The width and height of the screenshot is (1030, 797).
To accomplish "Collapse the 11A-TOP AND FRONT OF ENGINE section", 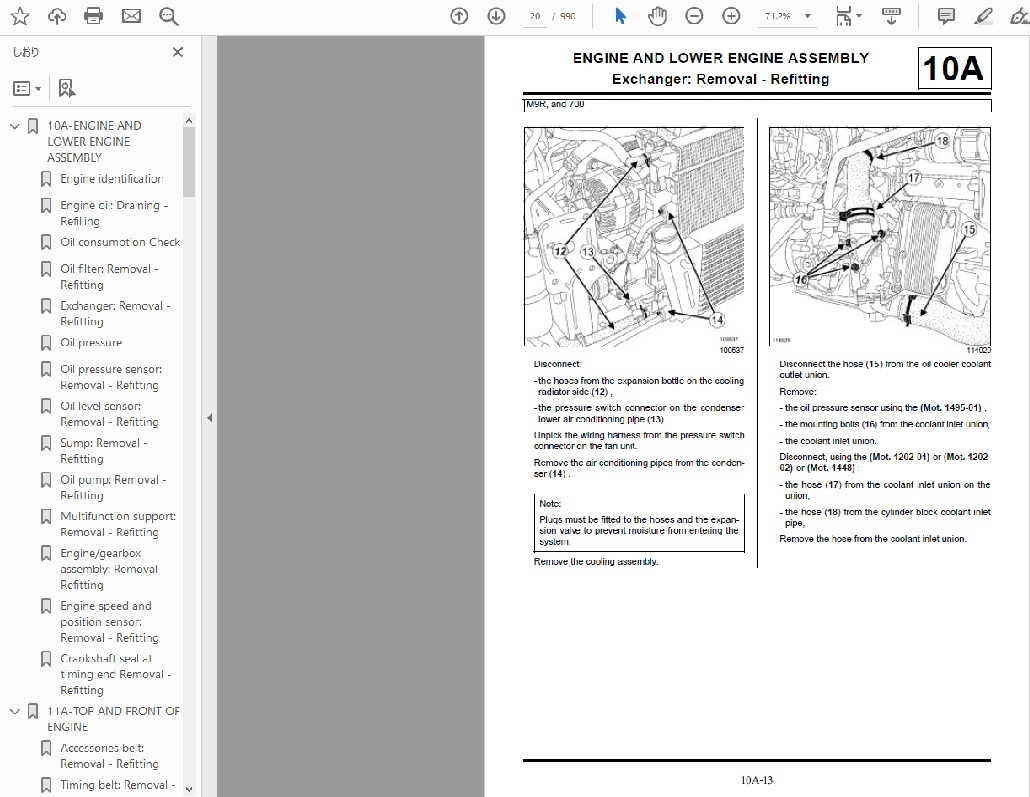I will pyautogui.click(x=15, y=712).
